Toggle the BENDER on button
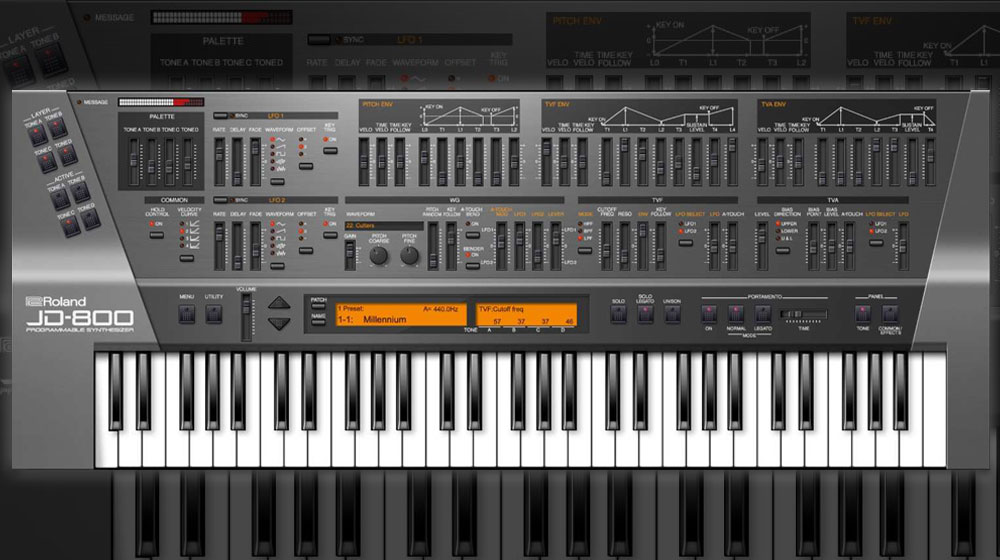Image resolution: width=1000 pixels, height=560 pixels. tap(473, 266)
